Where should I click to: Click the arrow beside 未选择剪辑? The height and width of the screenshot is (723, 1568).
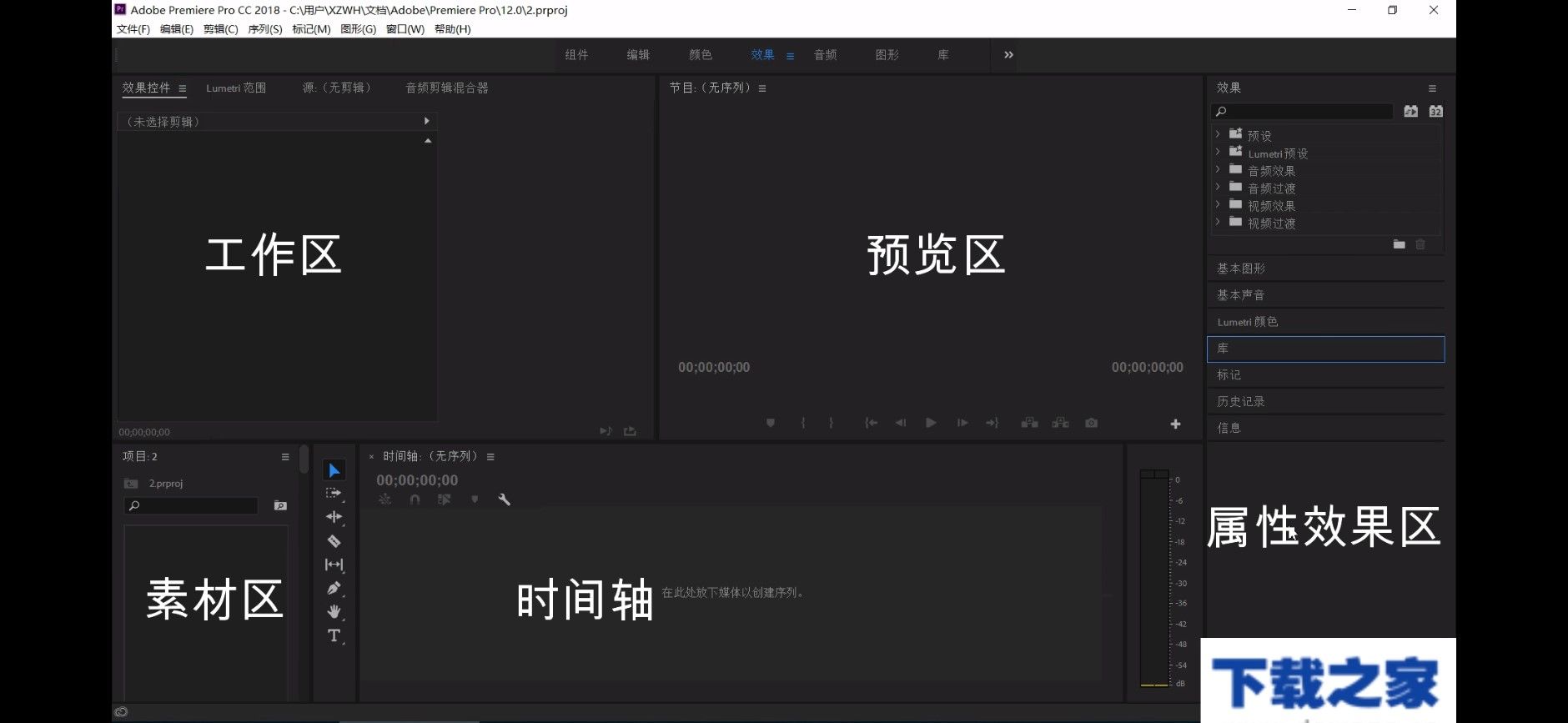[x=427, y=122]
